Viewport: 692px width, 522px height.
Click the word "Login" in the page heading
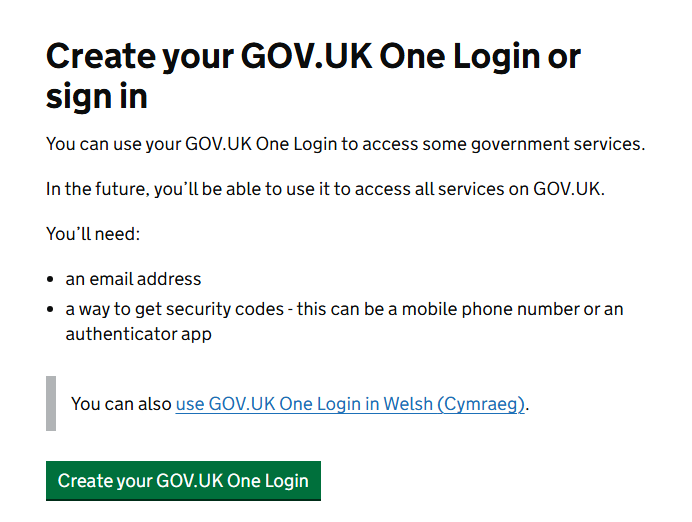[482, 56]
